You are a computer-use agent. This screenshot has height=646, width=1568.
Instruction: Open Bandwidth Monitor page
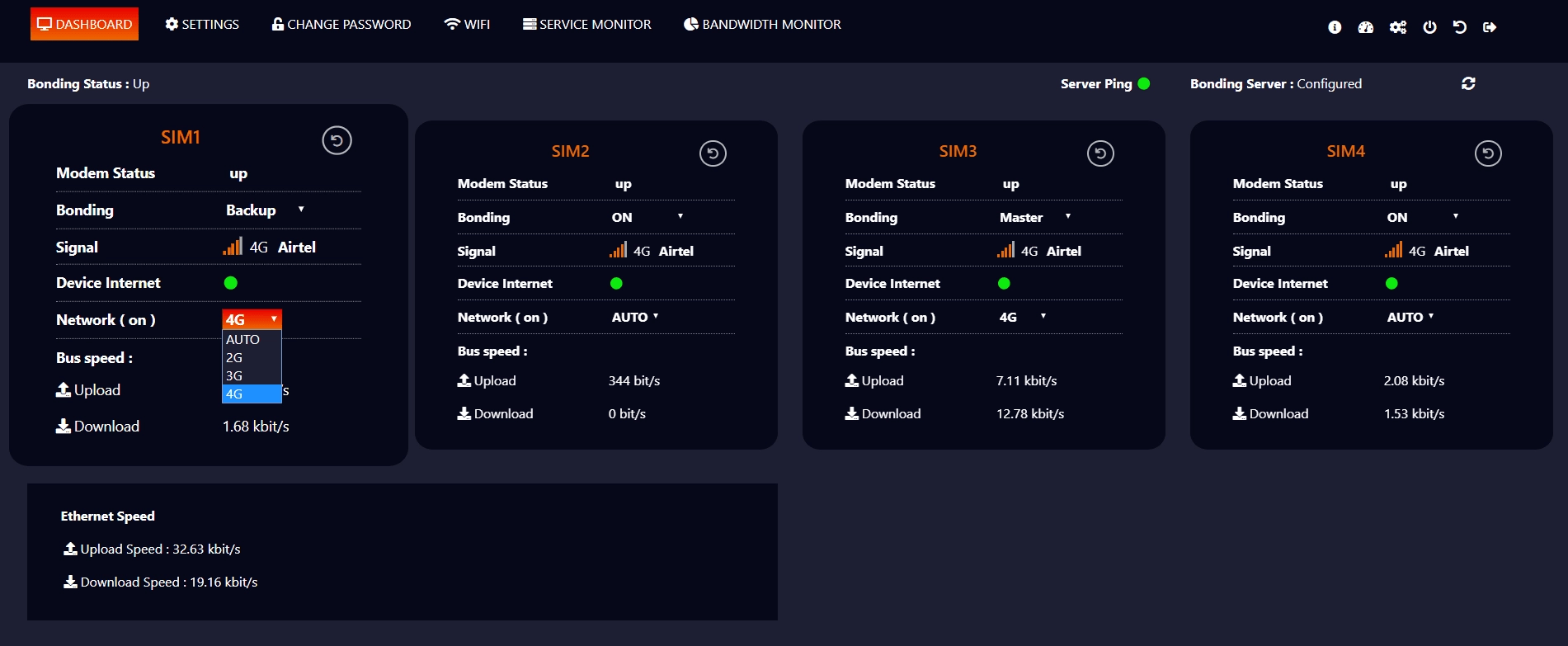point(762,24)
